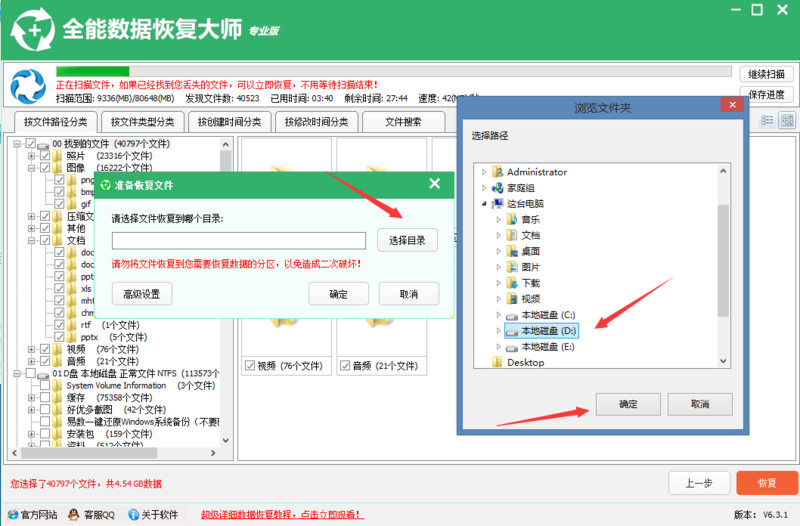Select Desktop folder in browse dialog

[x=518, y=362]
